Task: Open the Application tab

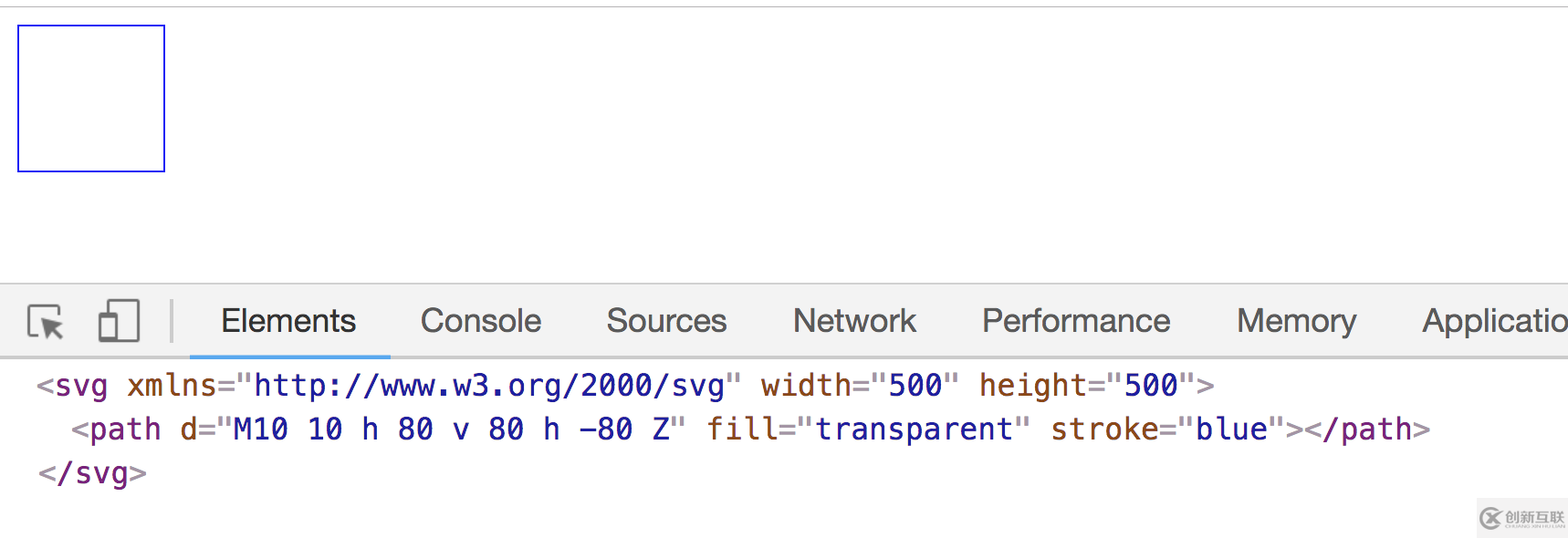Action: (1495, 321)
